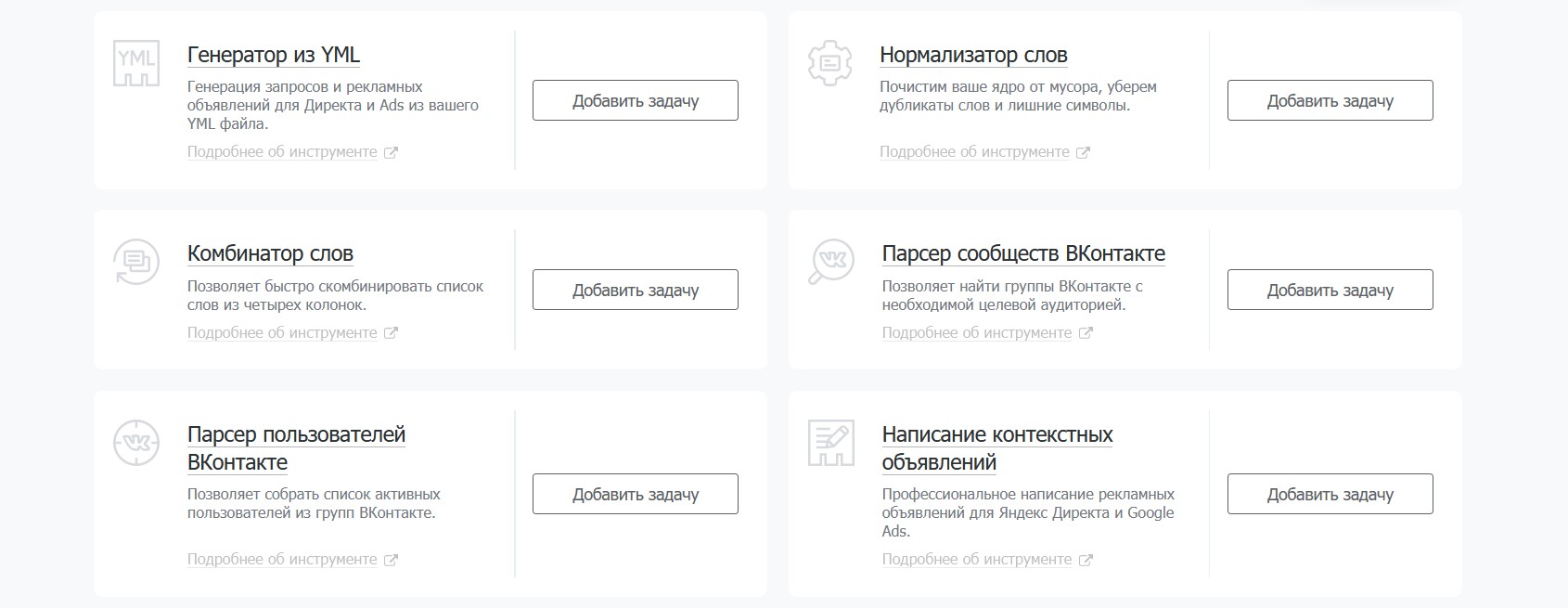Open Парсер сообществ ВКонтакте title link
The image size is (1568, 608).
pos(1023,253)
